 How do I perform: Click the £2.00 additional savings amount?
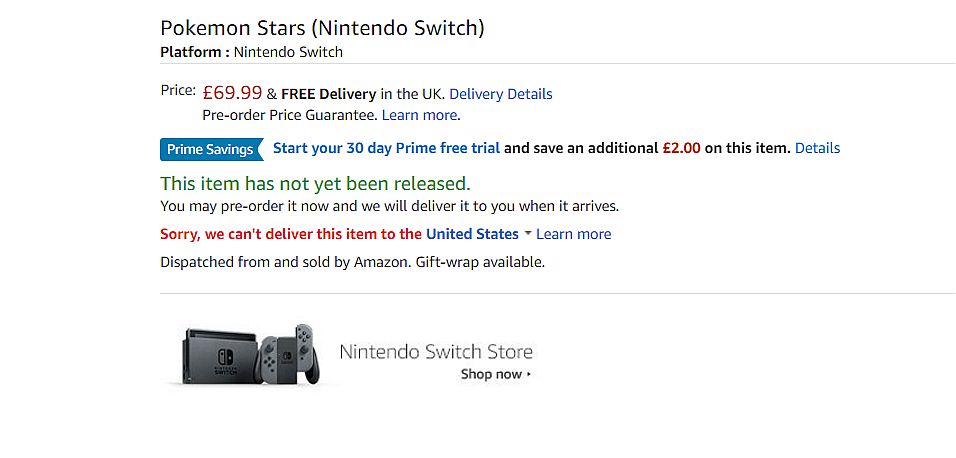coord(681,148)
